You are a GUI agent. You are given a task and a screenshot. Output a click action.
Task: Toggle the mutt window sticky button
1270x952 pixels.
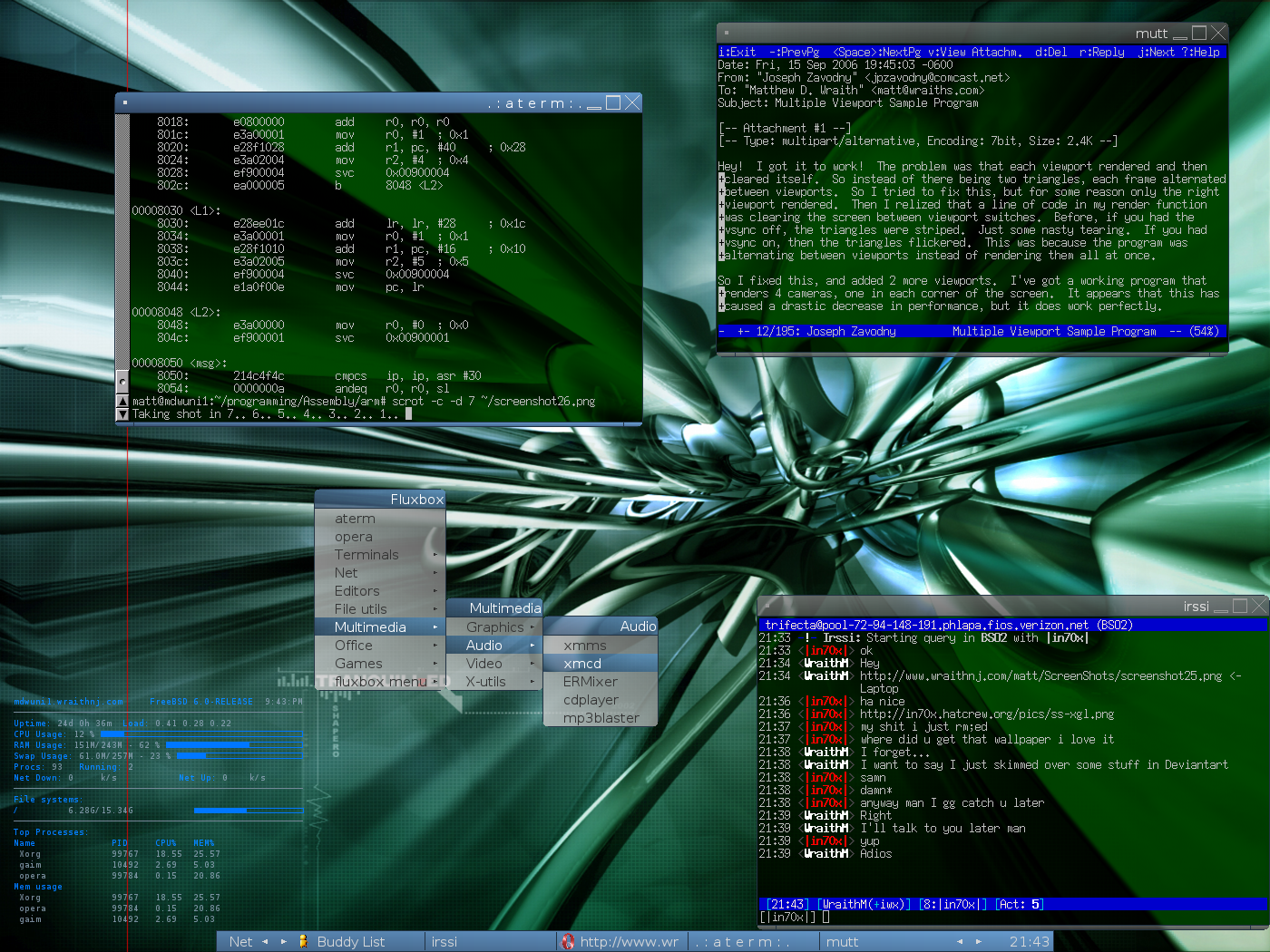coord(727,33)
